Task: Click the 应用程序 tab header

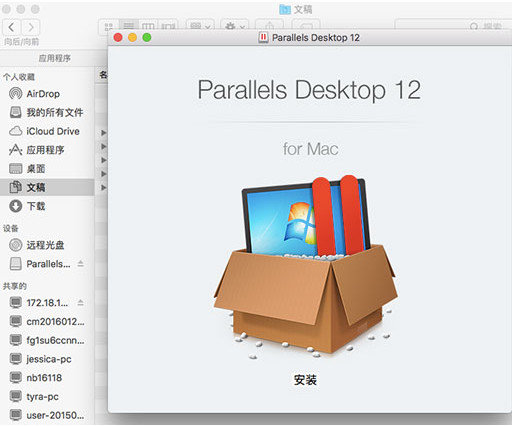Action: click(54, 58)
